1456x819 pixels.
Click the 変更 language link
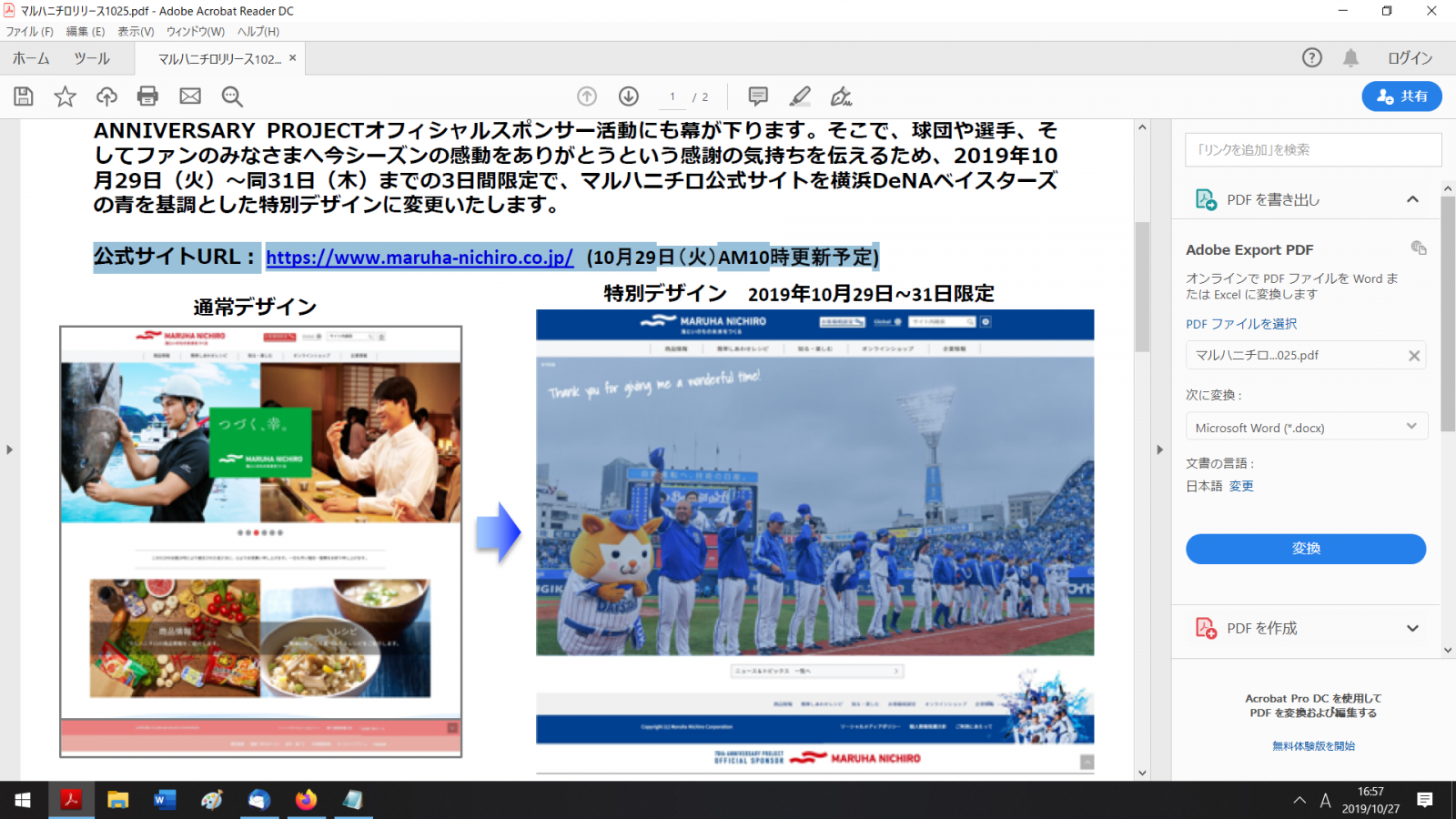coord(1241,486)
